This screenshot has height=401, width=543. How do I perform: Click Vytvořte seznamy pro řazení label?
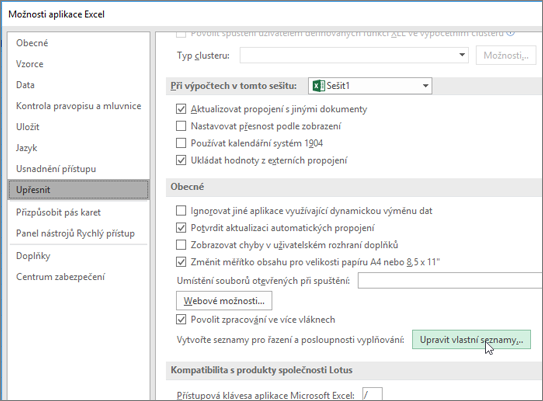click(291, 340)
